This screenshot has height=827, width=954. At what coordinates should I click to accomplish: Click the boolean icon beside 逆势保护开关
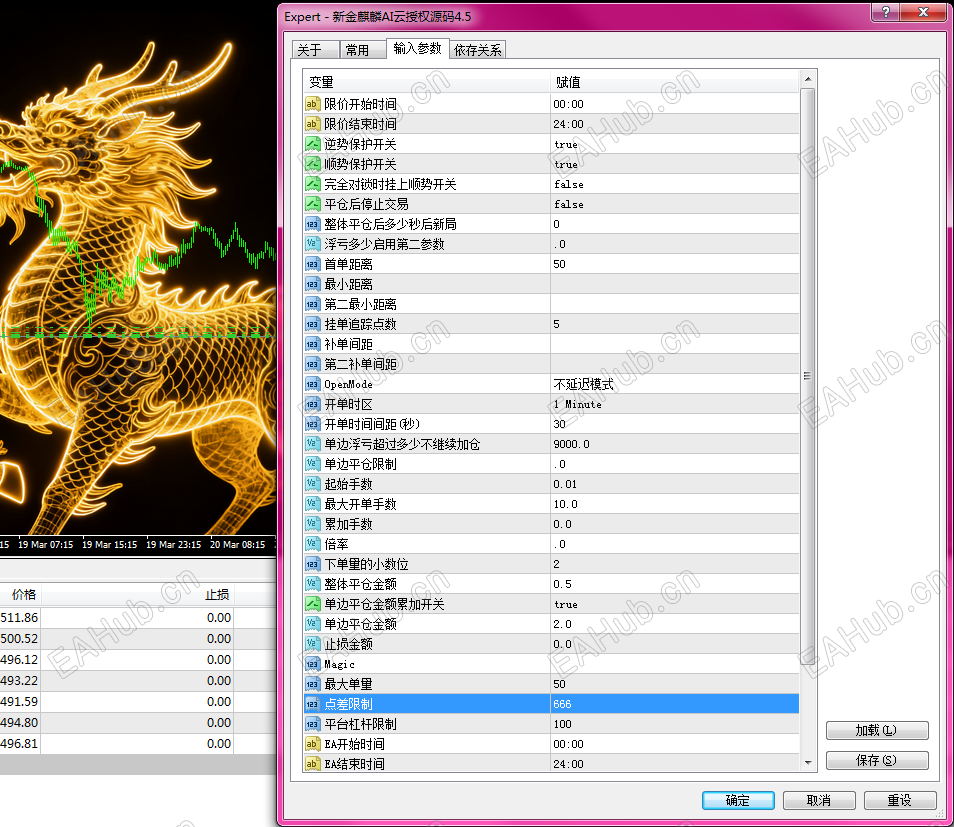[312, 144]
